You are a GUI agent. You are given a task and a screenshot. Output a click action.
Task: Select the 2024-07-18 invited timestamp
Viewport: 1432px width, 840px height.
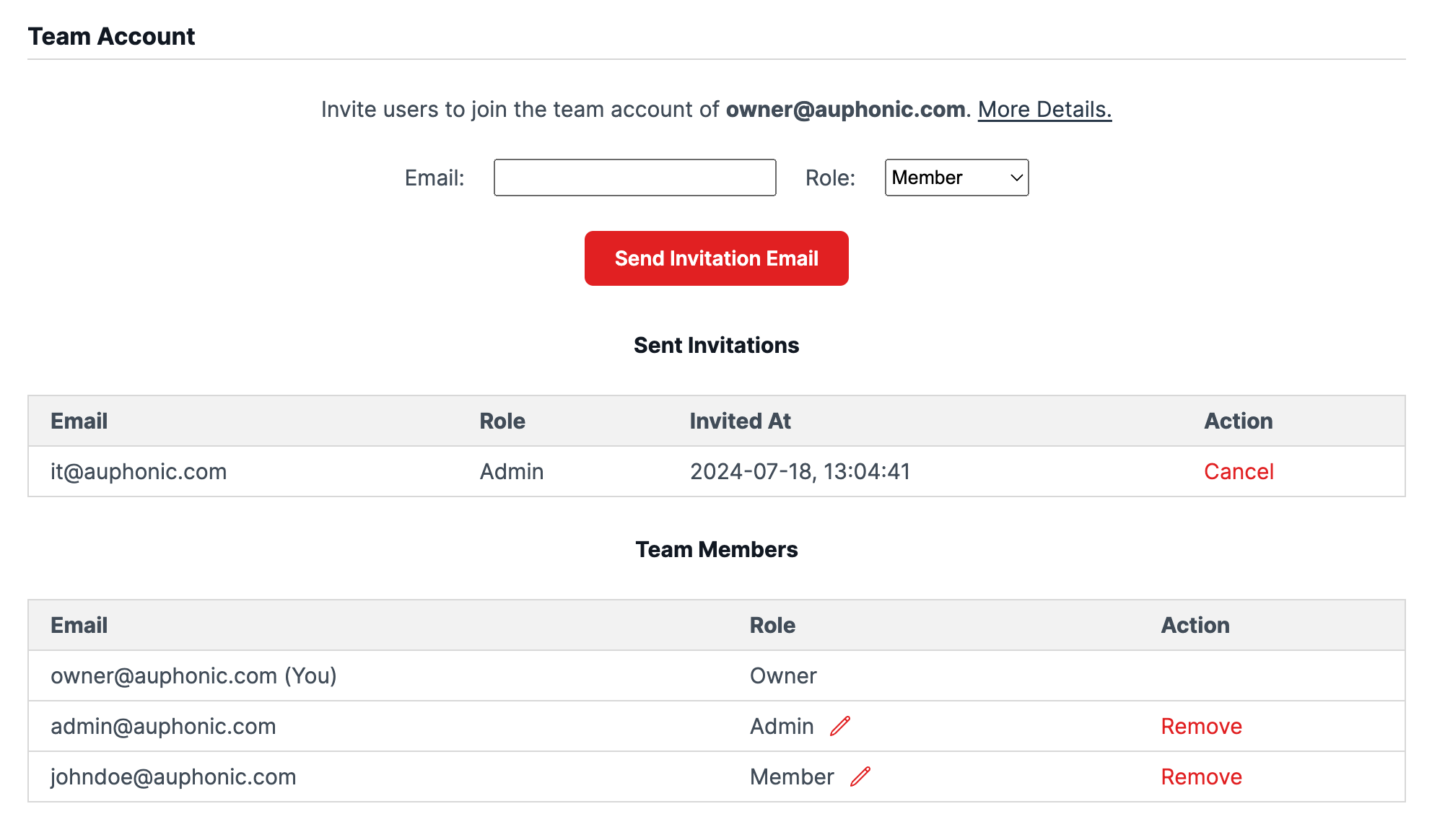point(800,471)
